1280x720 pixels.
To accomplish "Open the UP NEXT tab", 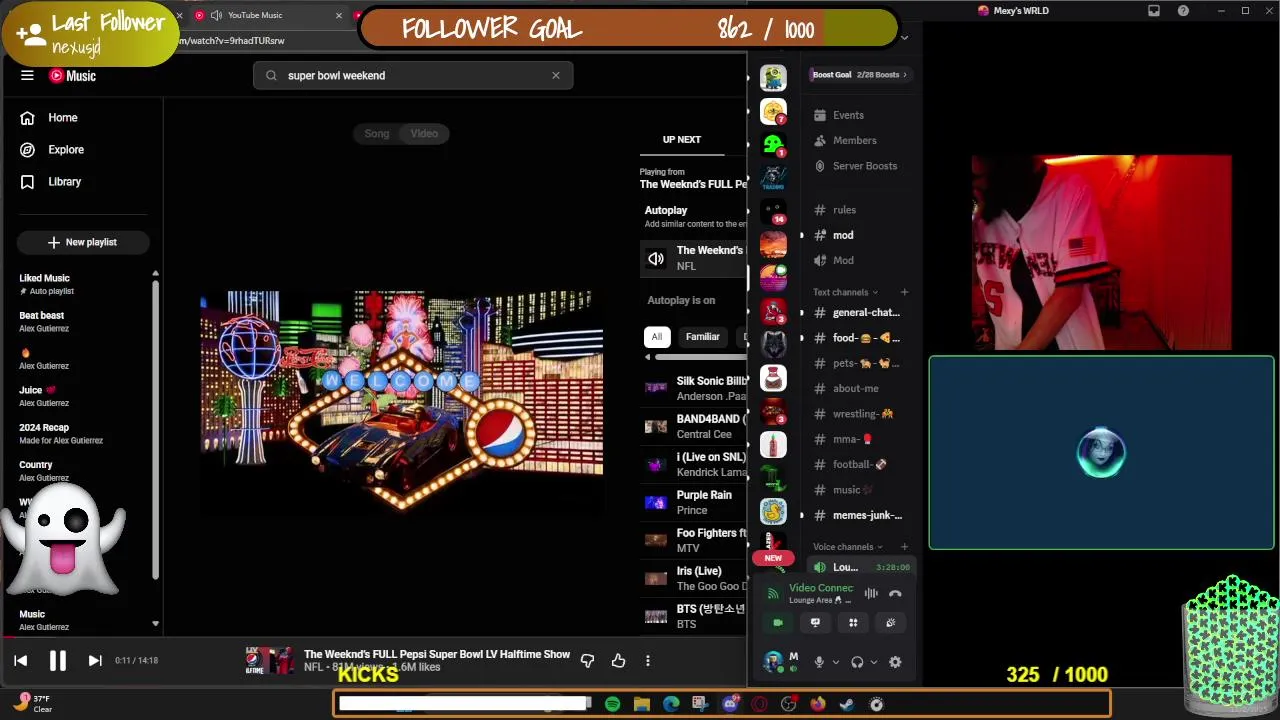I will [x=682, y=140].
